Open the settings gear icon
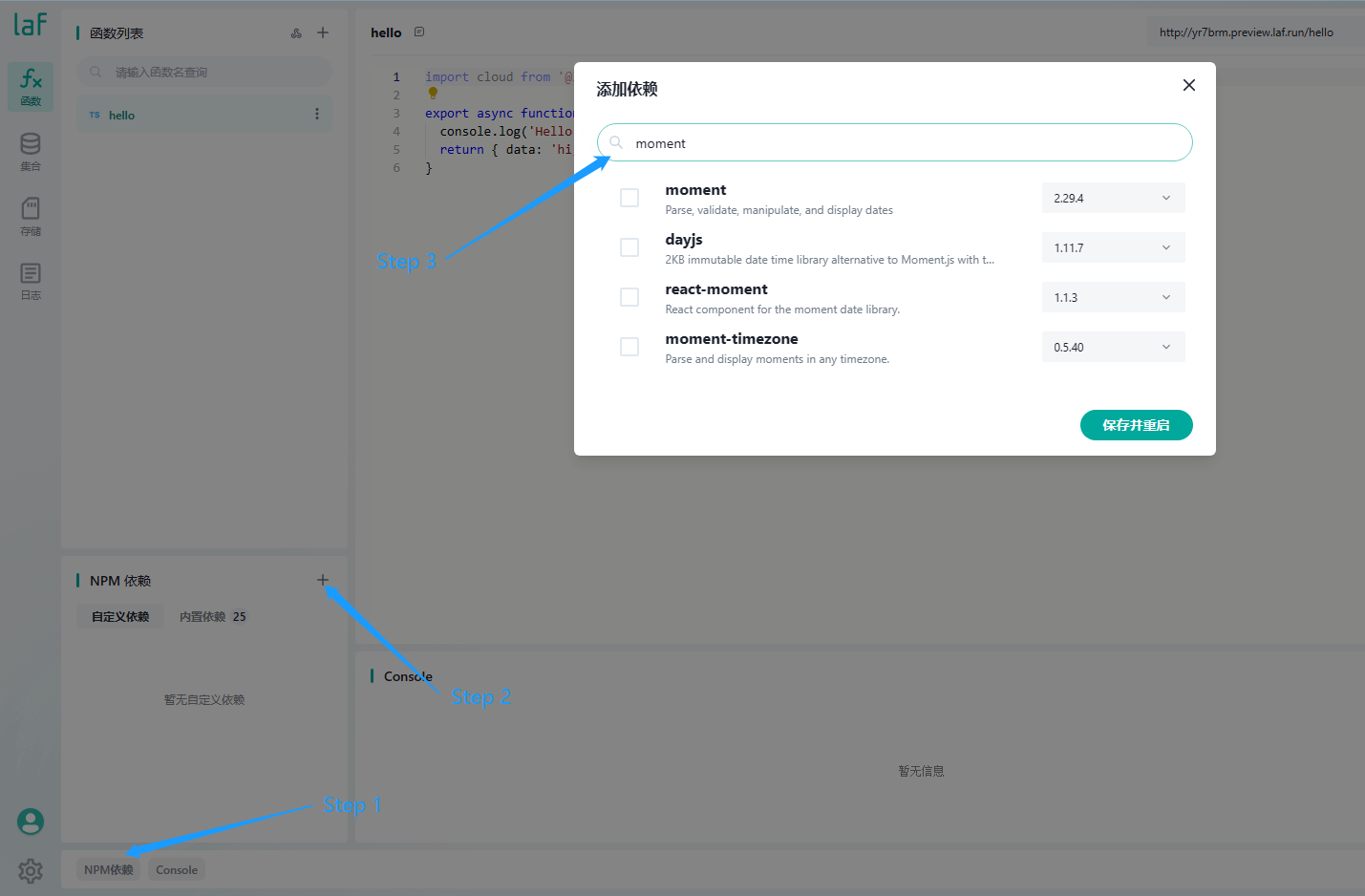 [31, 870]
